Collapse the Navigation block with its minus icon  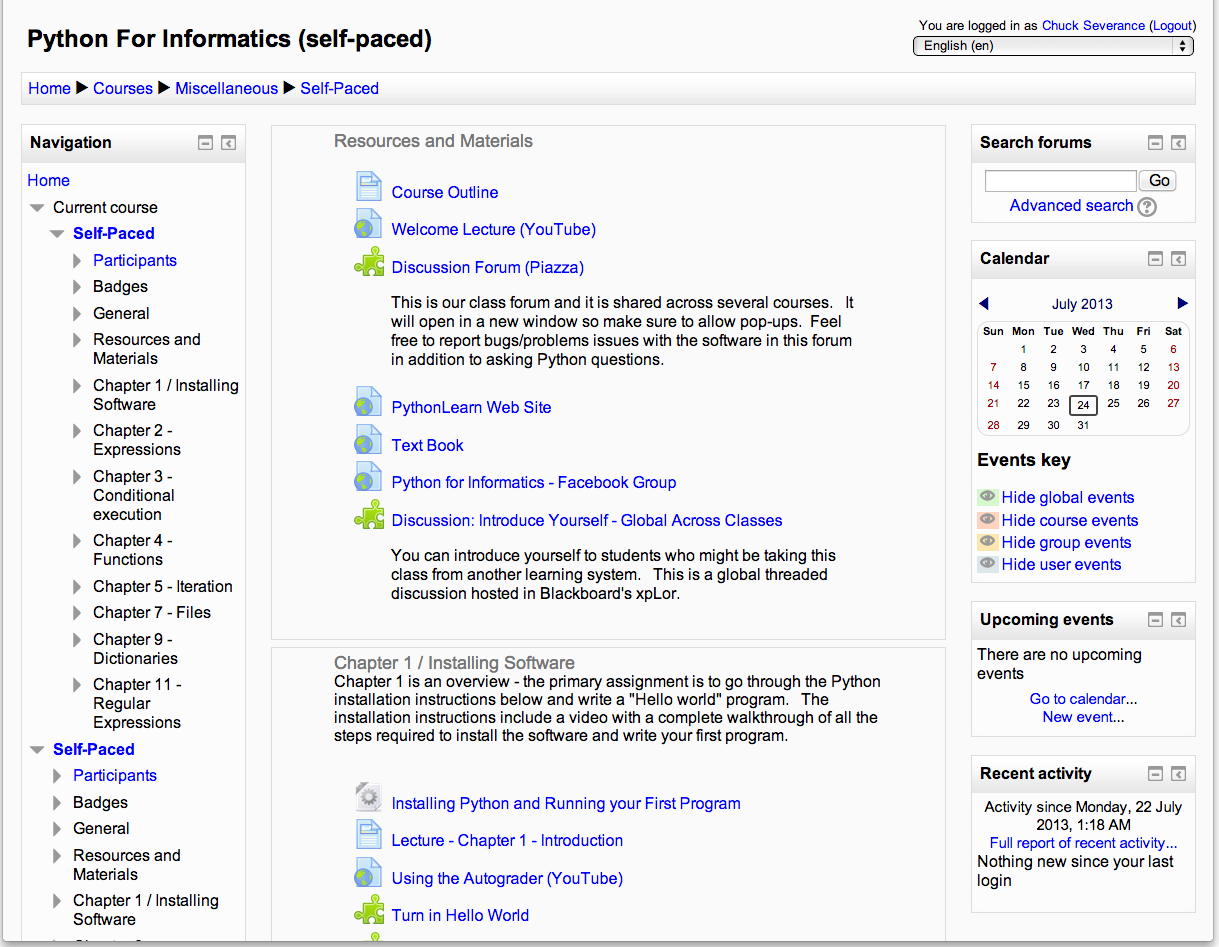tap(205, 143)
